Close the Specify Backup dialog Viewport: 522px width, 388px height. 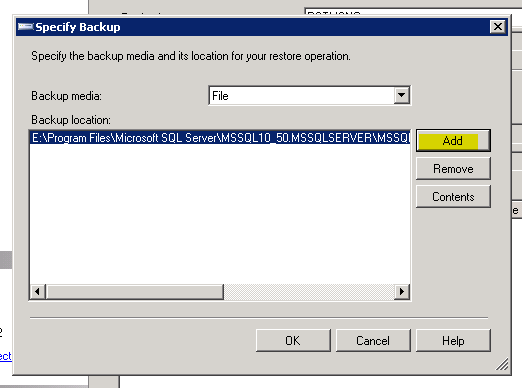pyautogui.click(x=498, y=27)
